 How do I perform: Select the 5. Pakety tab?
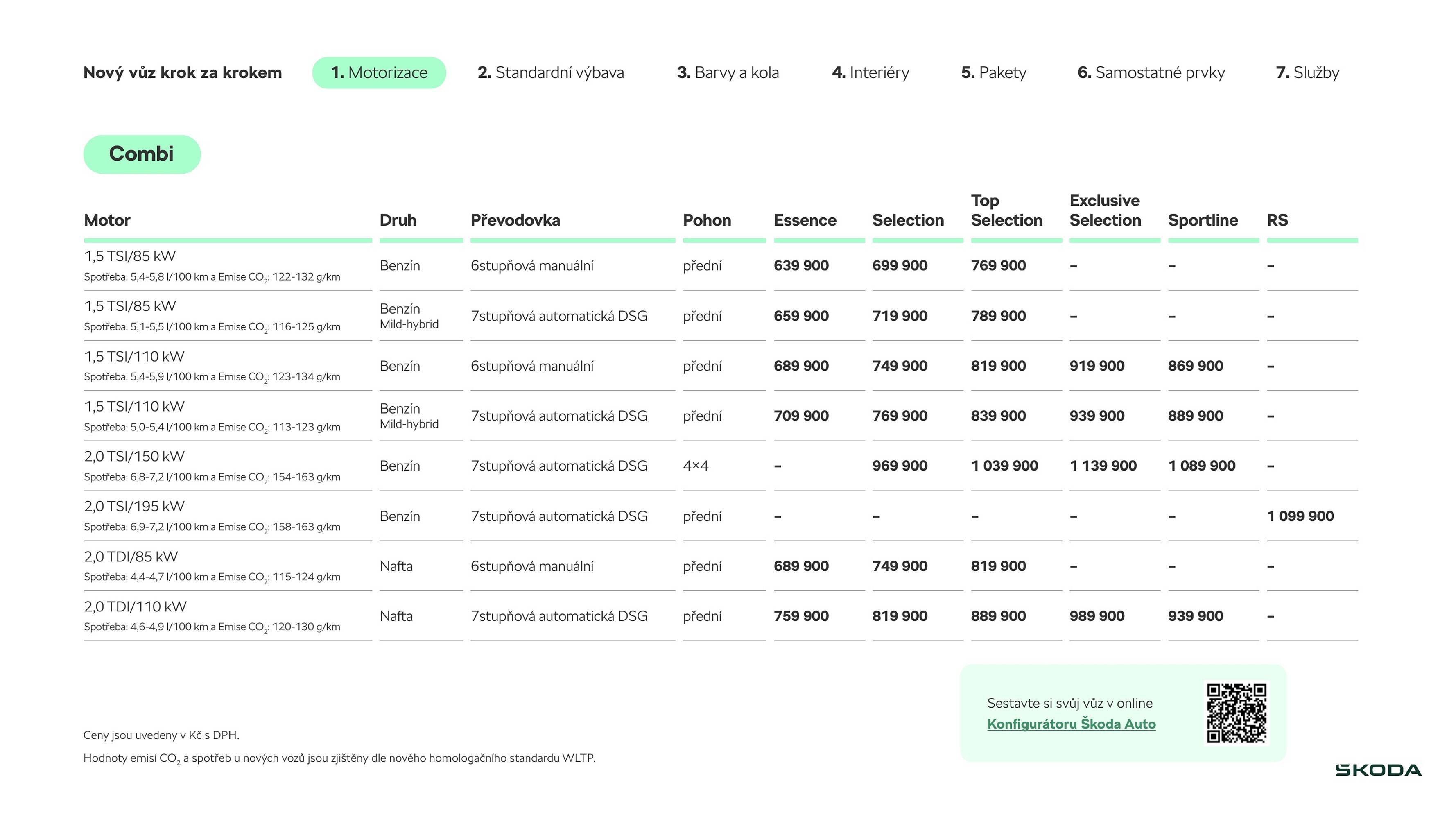(994, 72)
